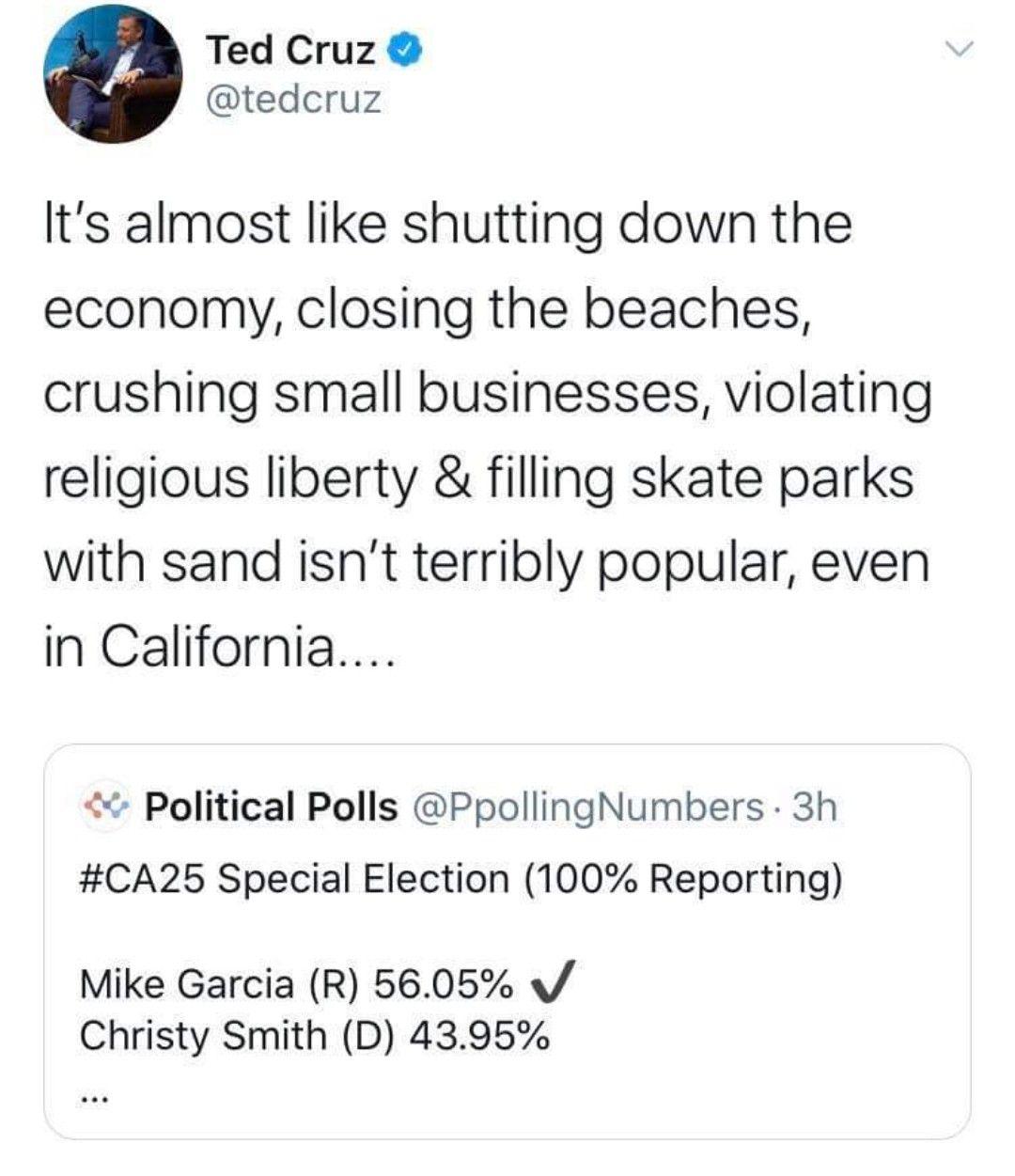
Task: Select the Mike Garcia (R) 56.05% line
Action: pos(297,984)
